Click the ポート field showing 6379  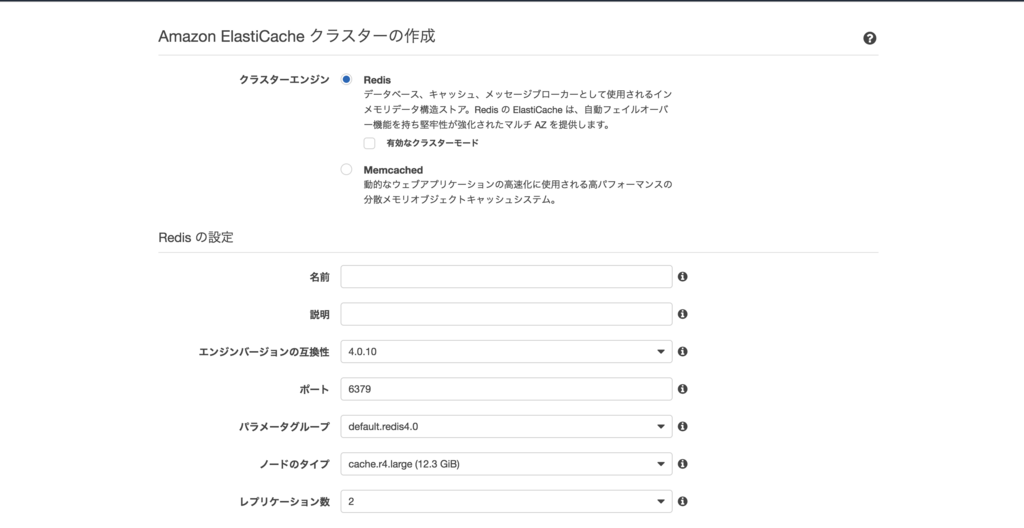[506, 389]
